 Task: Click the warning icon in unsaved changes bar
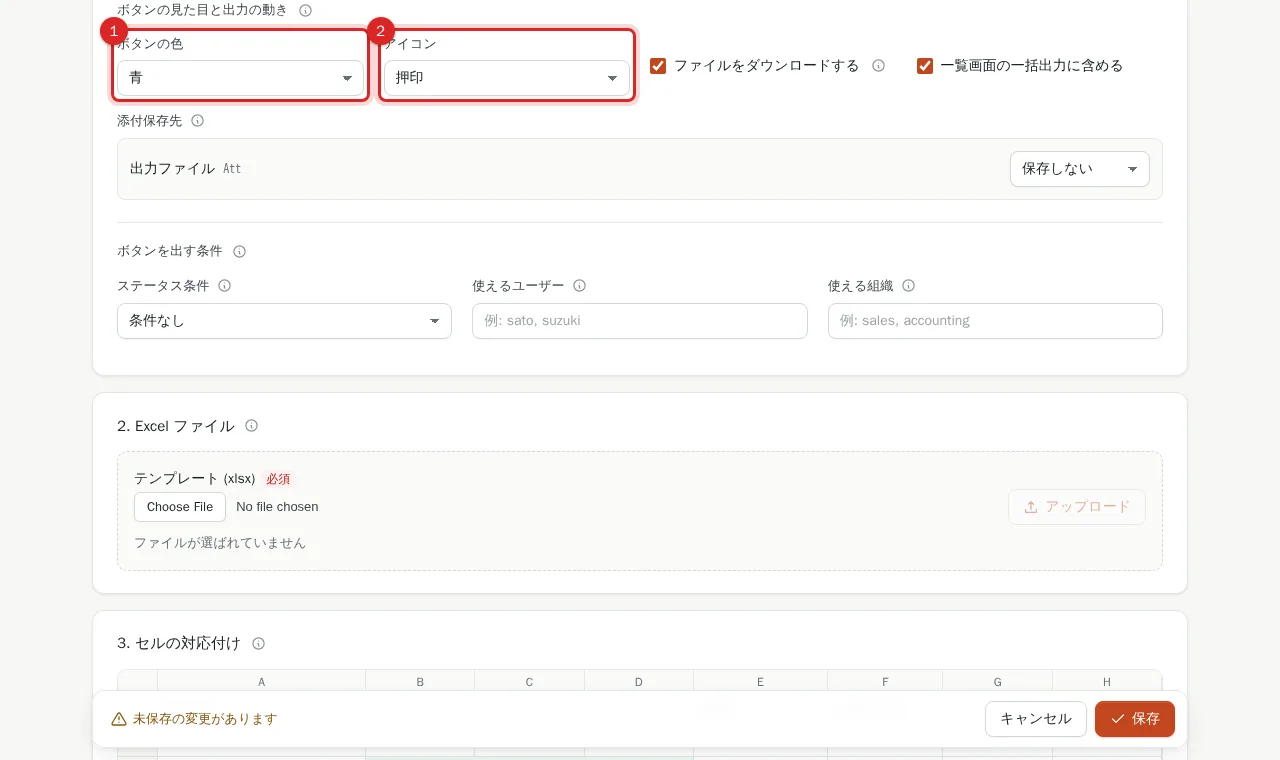[119, 719]
